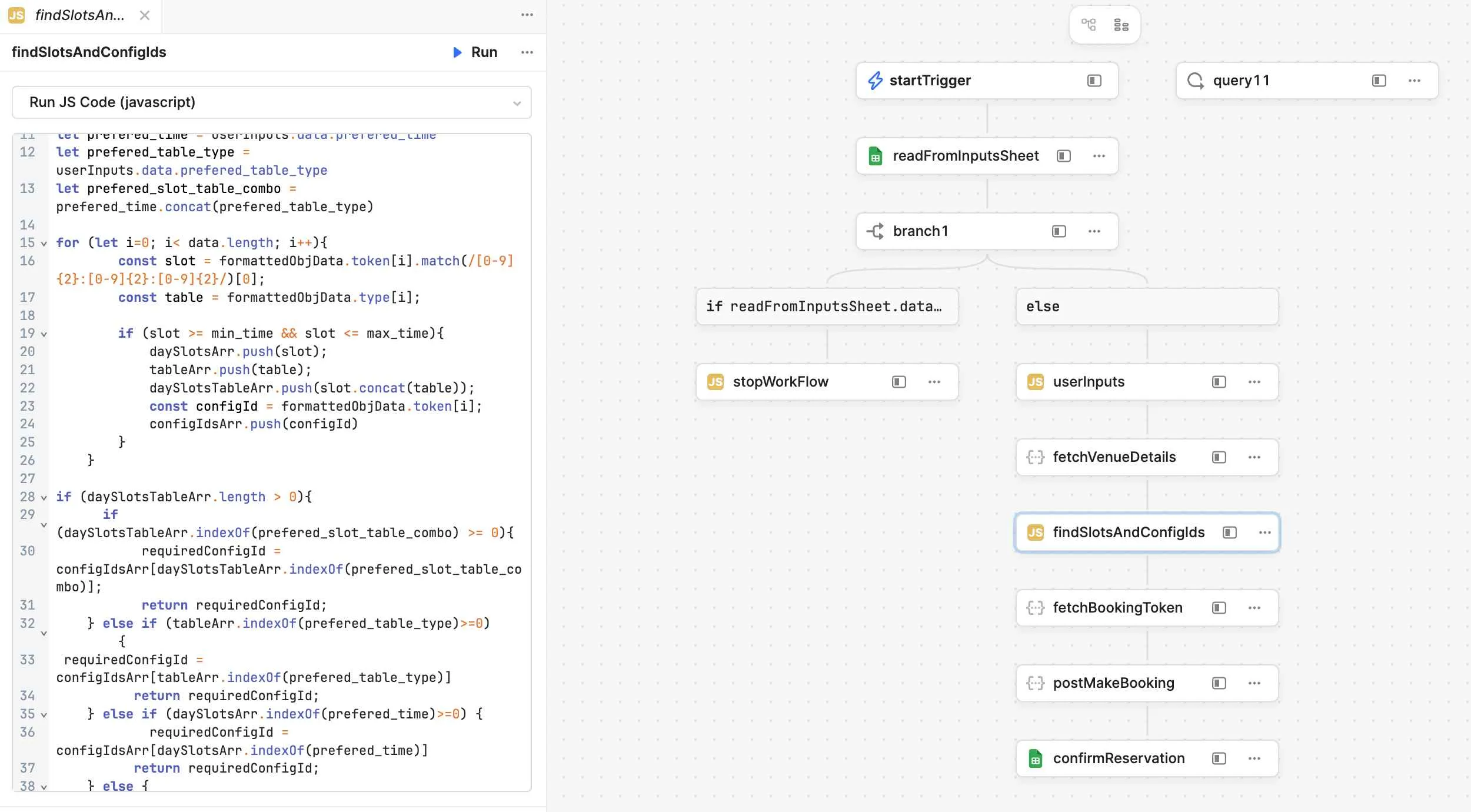Click the findSlotsAndConfigIds node JS icon
This screenshot has width=1471, height=812.
pyautogui.click(x=1036, y=533)
